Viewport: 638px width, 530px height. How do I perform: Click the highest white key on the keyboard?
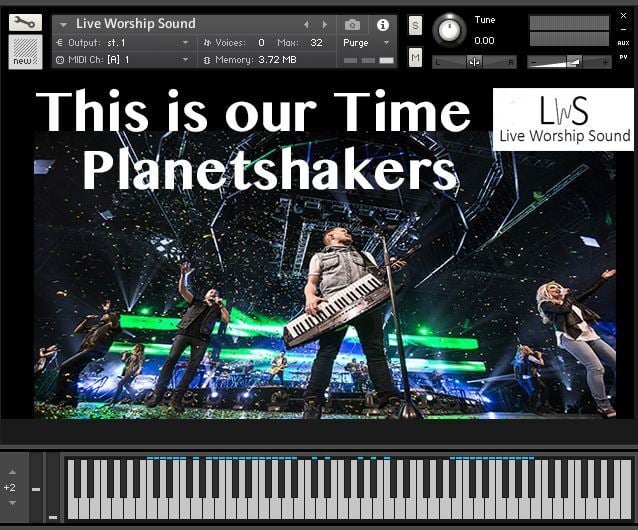click(627, 489)
